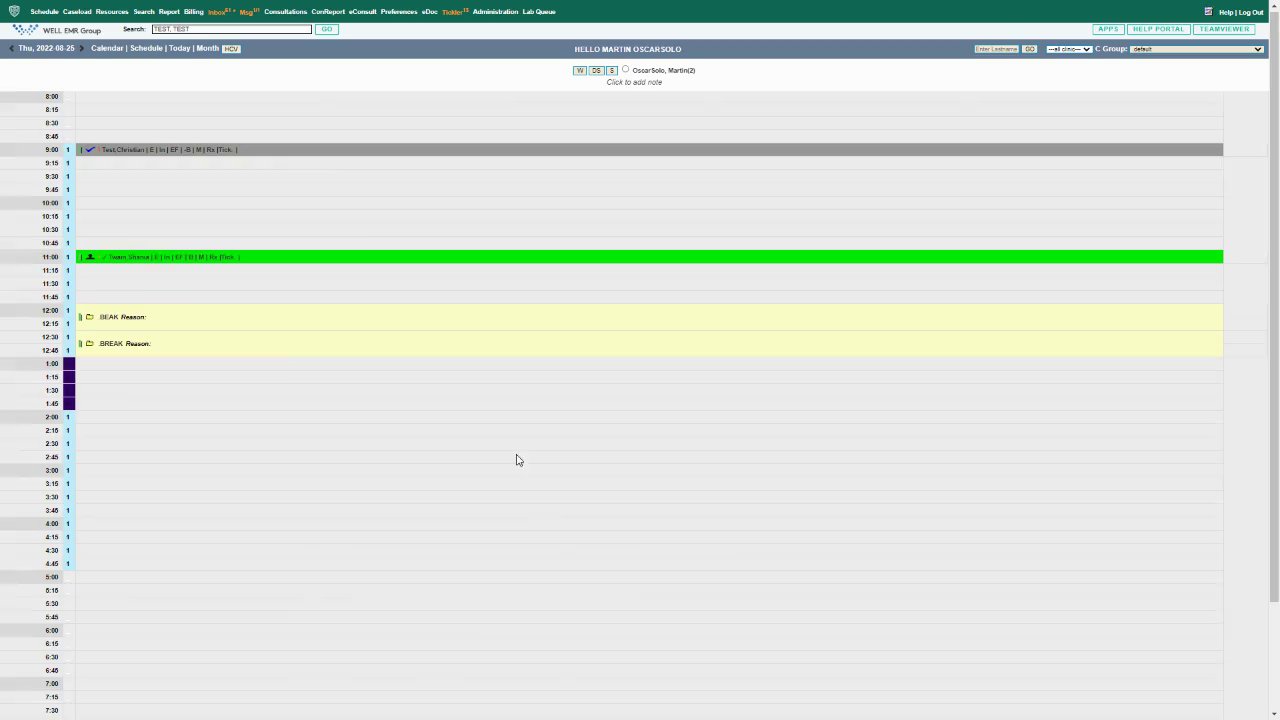Click the Thu, 2022-08-25 date text
The width and height of the screenshot is (1280, 720).
click(x=46, y=49)
